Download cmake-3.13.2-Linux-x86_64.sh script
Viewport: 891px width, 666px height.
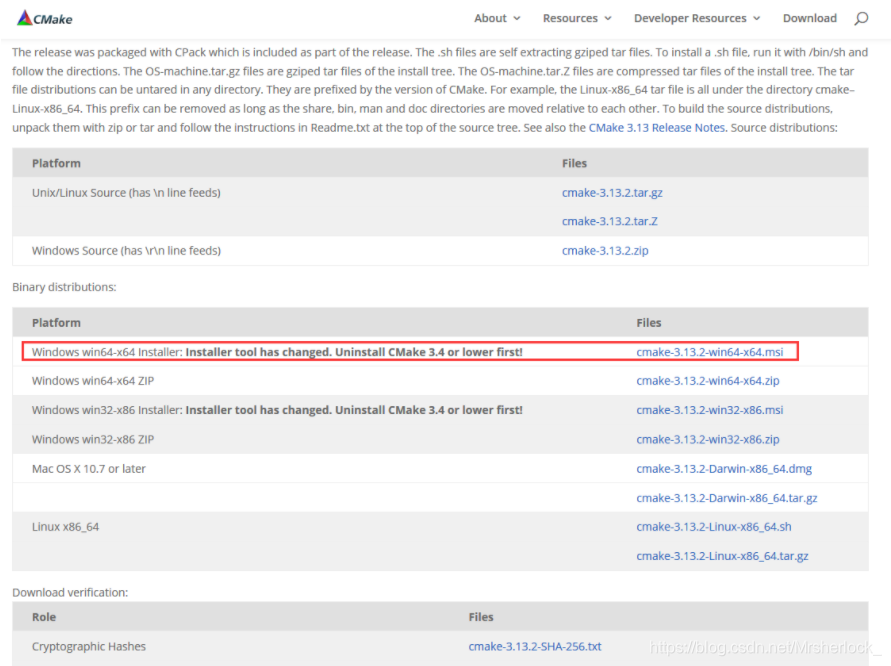[x=713, y=527]
